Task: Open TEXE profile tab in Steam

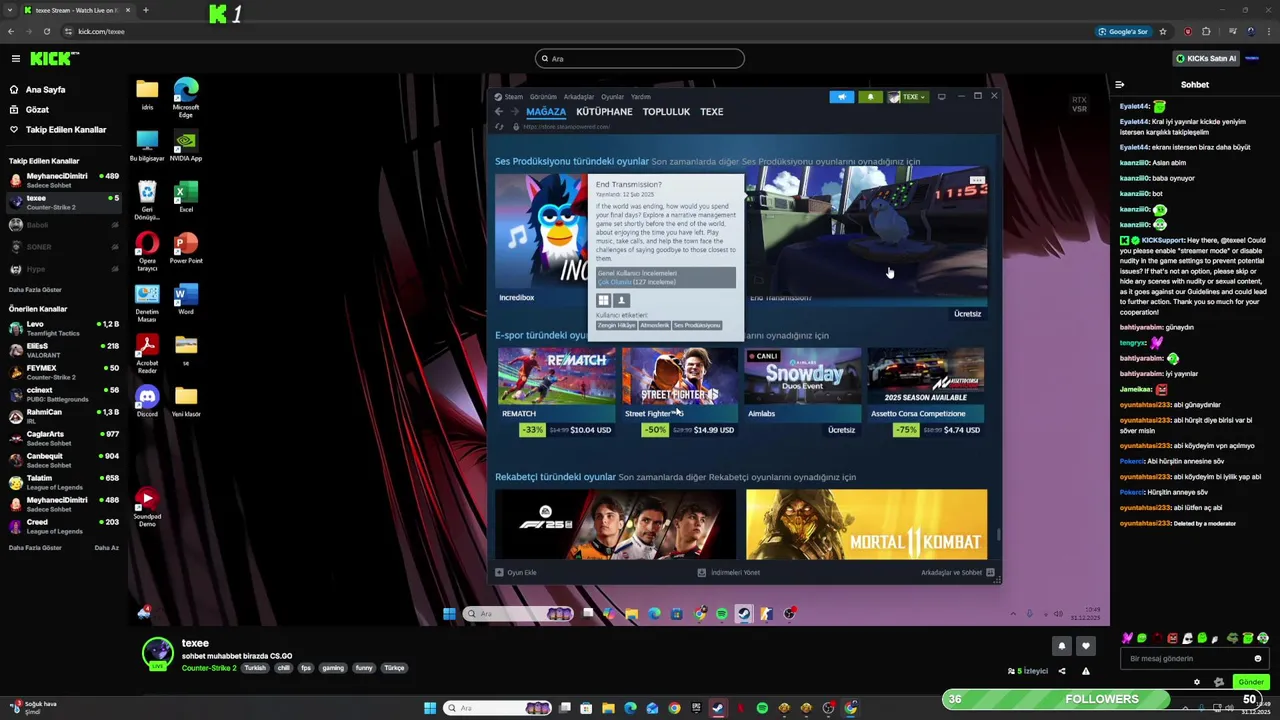Action: point(711,112)
